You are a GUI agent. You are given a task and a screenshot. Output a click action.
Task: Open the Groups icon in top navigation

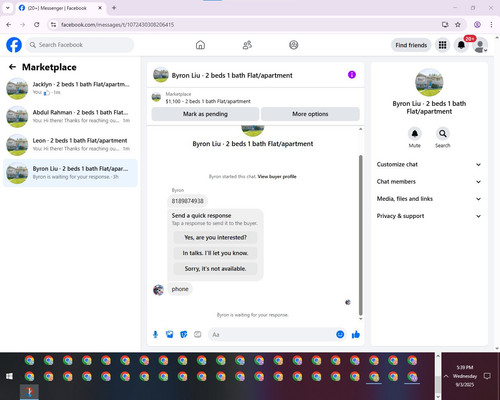point(294,45)
